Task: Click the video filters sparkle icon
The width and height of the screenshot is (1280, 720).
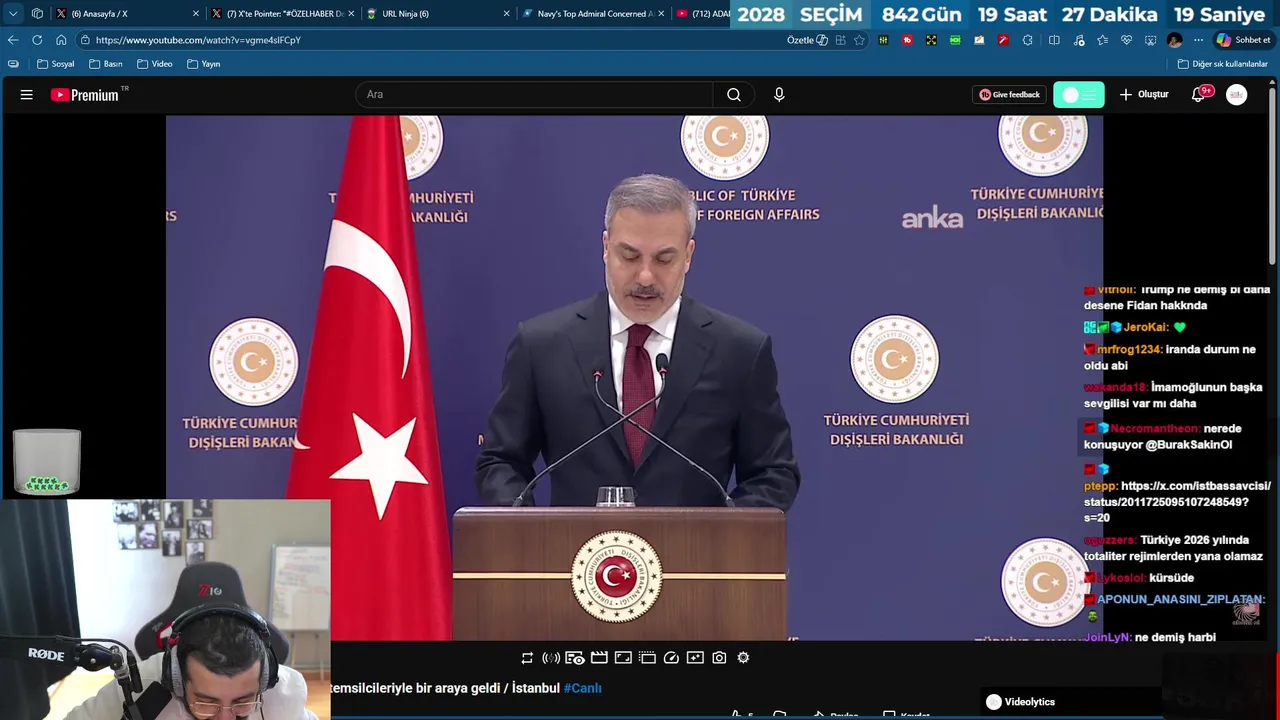Action: point(695,658)
